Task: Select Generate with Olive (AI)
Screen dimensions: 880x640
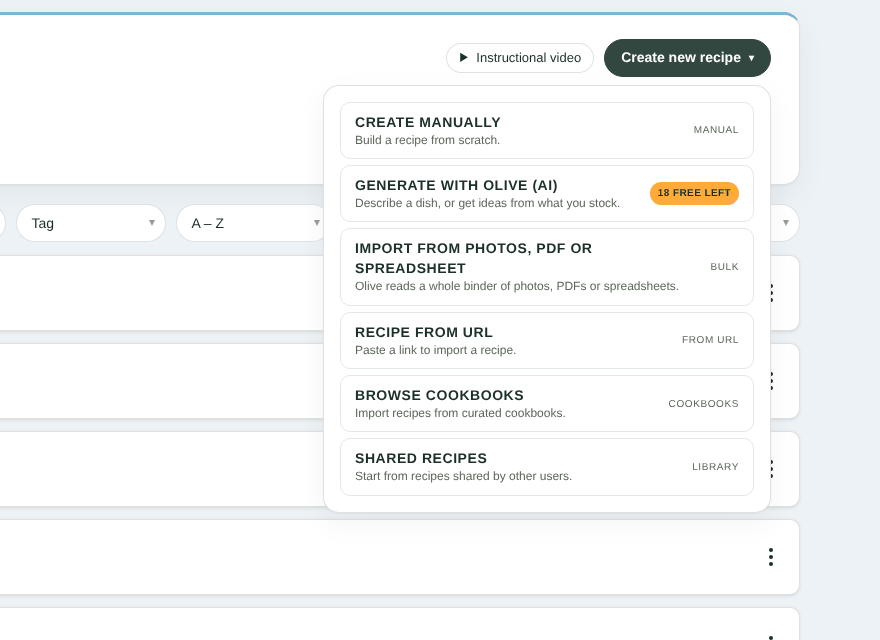Action: (x=547, y=194)
